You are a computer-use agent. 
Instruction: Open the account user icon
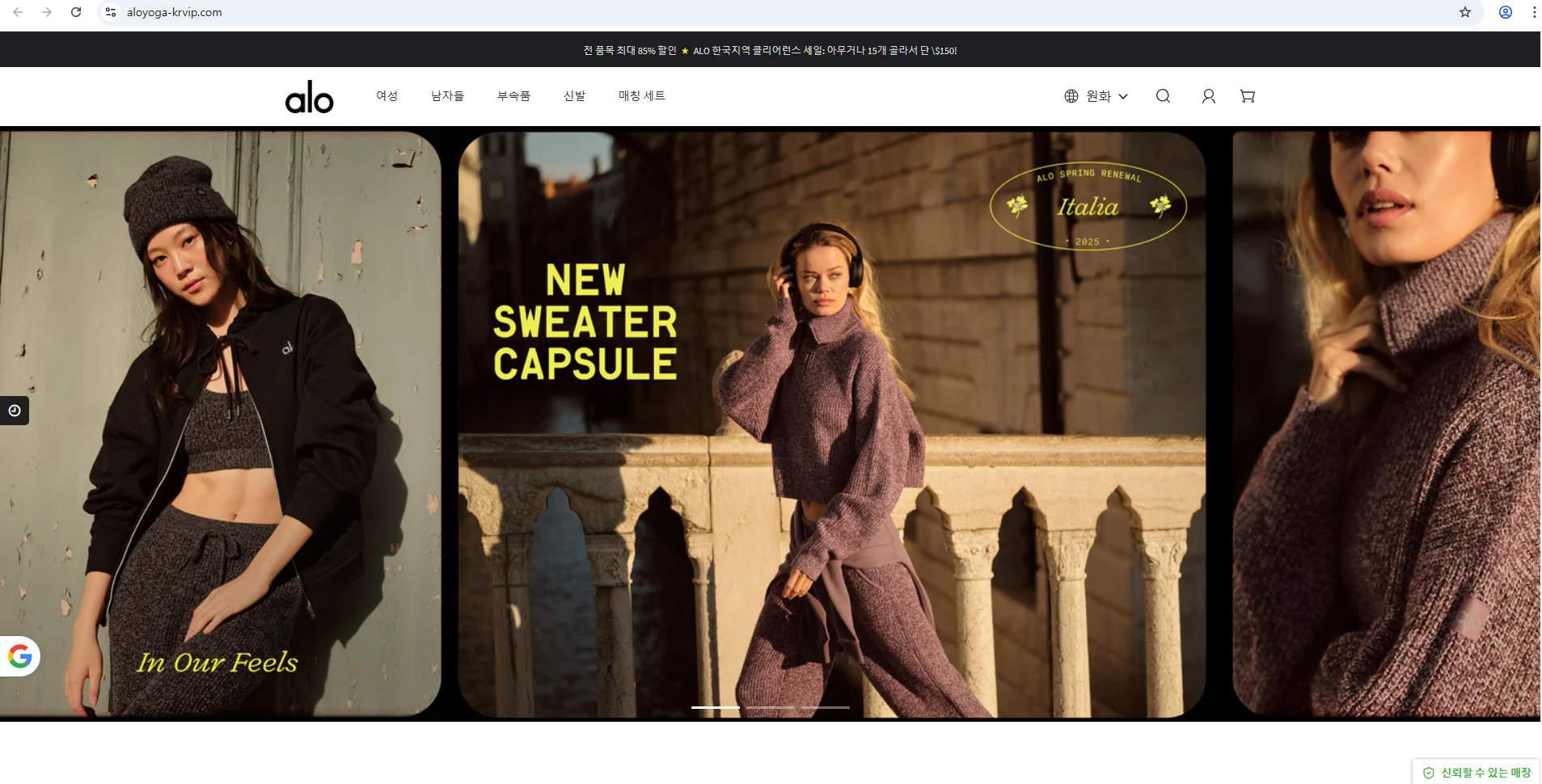pos(1208,96)
